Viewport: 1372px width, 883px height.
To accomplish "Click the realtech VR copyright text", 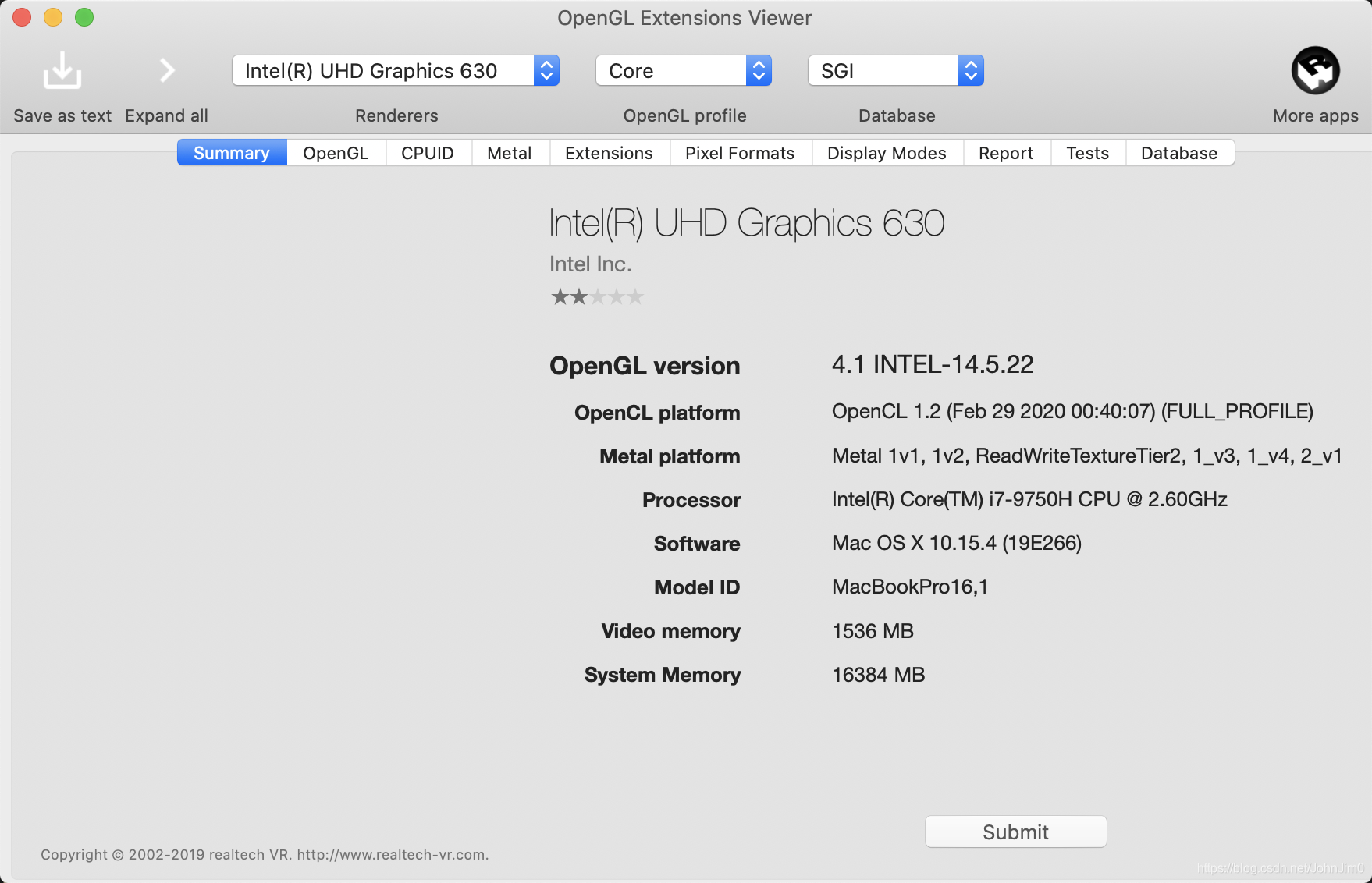I will [265, 854].
